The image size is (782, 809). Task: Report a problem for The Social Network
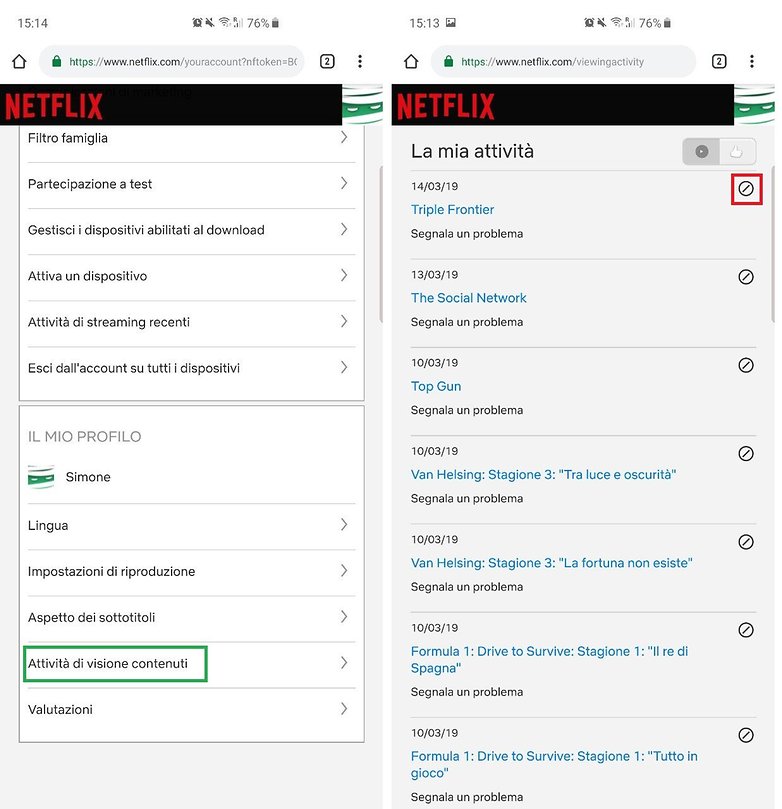(x=467, y=322)
